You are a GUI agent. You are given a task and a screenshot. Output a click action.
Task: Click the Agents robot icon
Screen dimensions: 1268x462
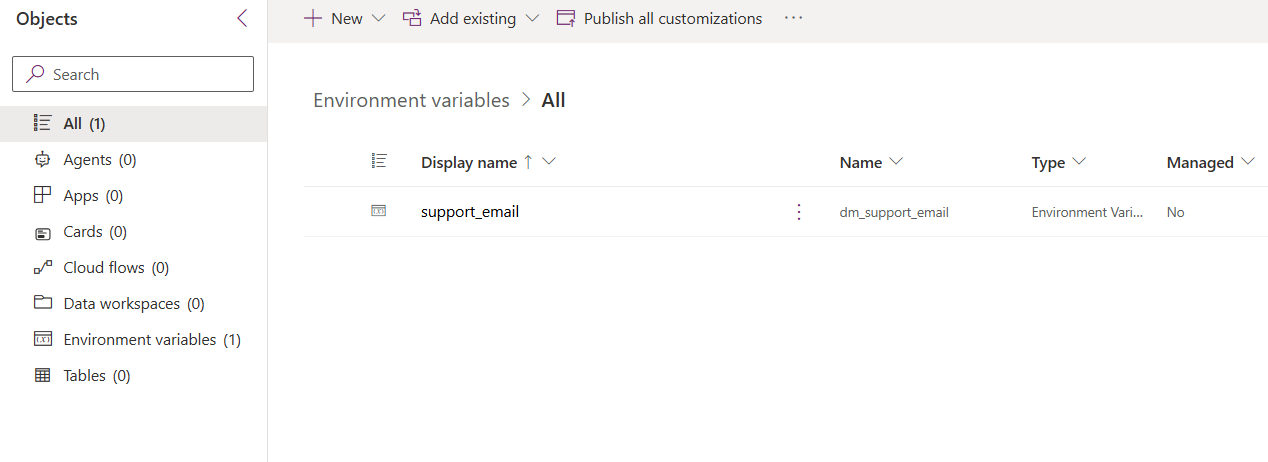point(42,159)
